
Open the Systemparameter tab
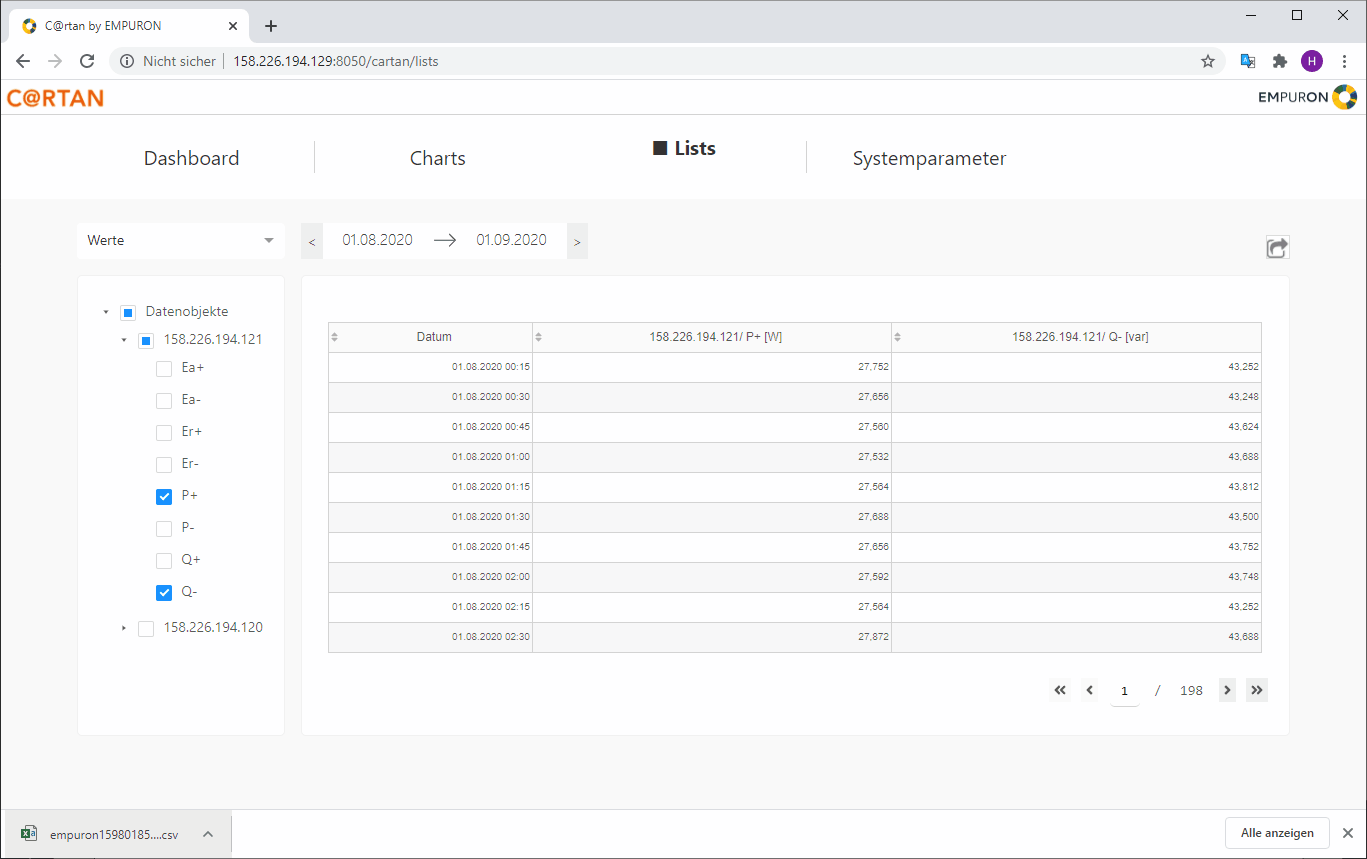930,158
